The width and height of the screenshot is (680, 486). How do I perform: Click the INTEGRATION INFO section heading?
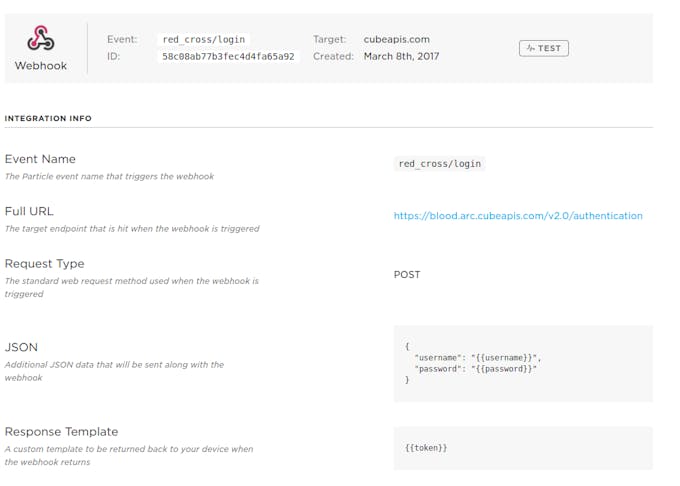pos(48,118)
